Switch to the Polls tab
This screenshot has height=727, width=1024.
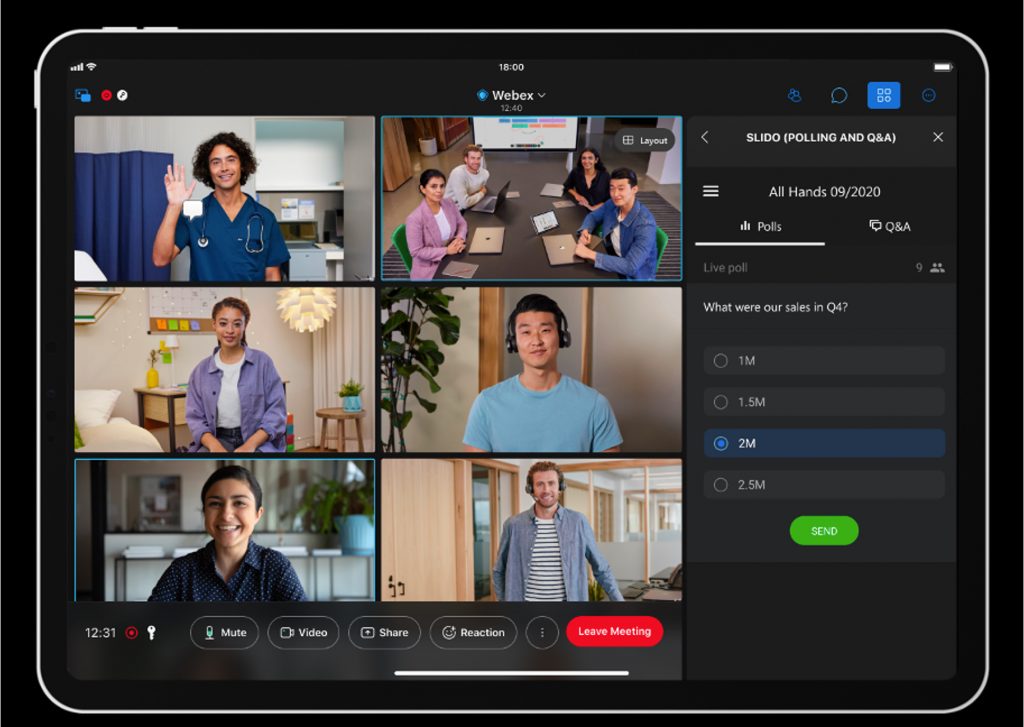(760, 227)
